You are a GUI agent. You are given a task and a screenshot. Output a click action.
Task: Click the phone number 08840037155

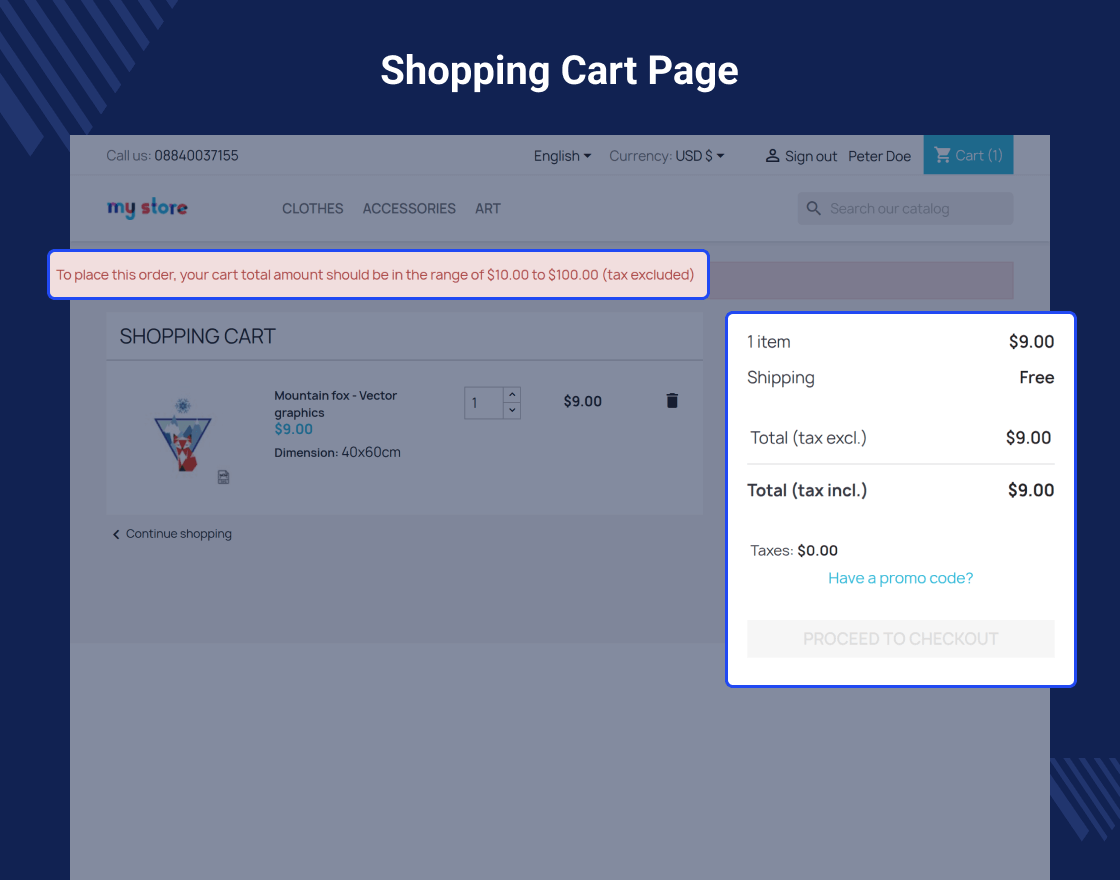click(x=196, y=156)
